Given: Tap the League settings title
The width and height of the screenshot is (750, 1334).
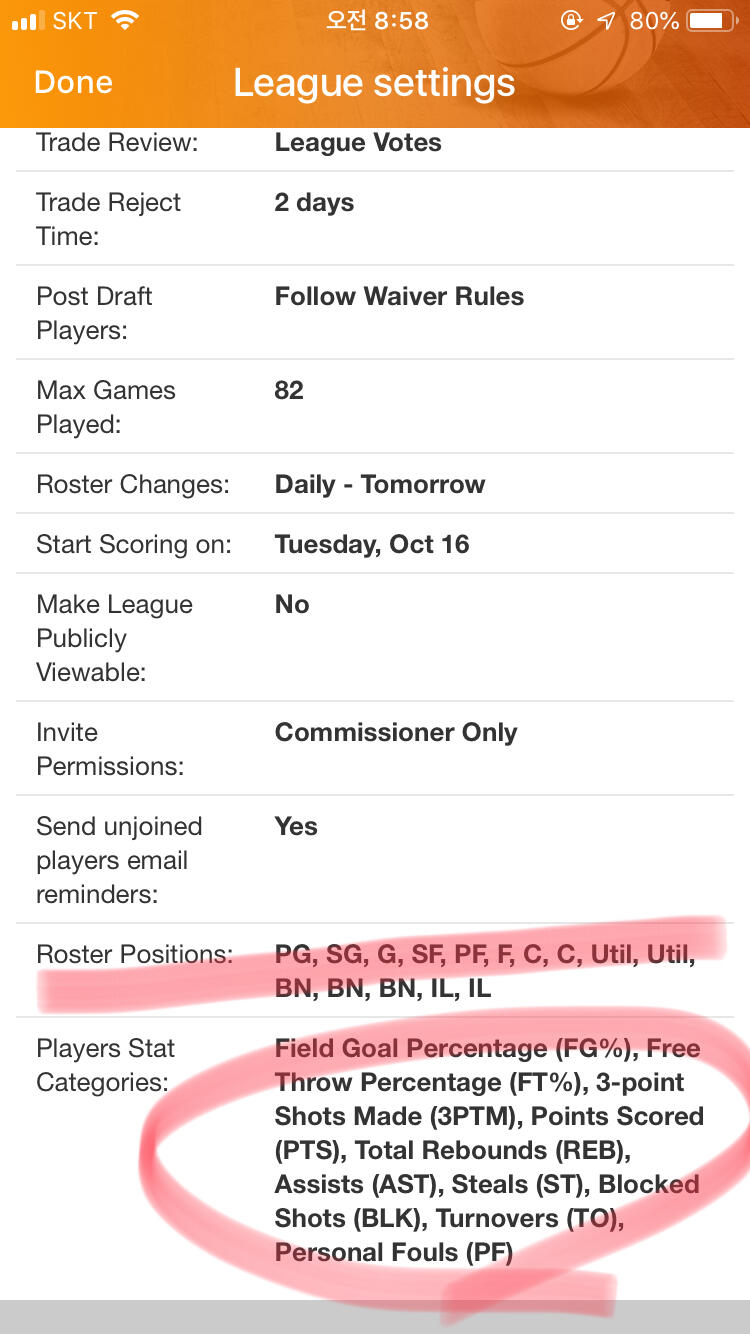Looking at the screenshot, I should [374, 83].
